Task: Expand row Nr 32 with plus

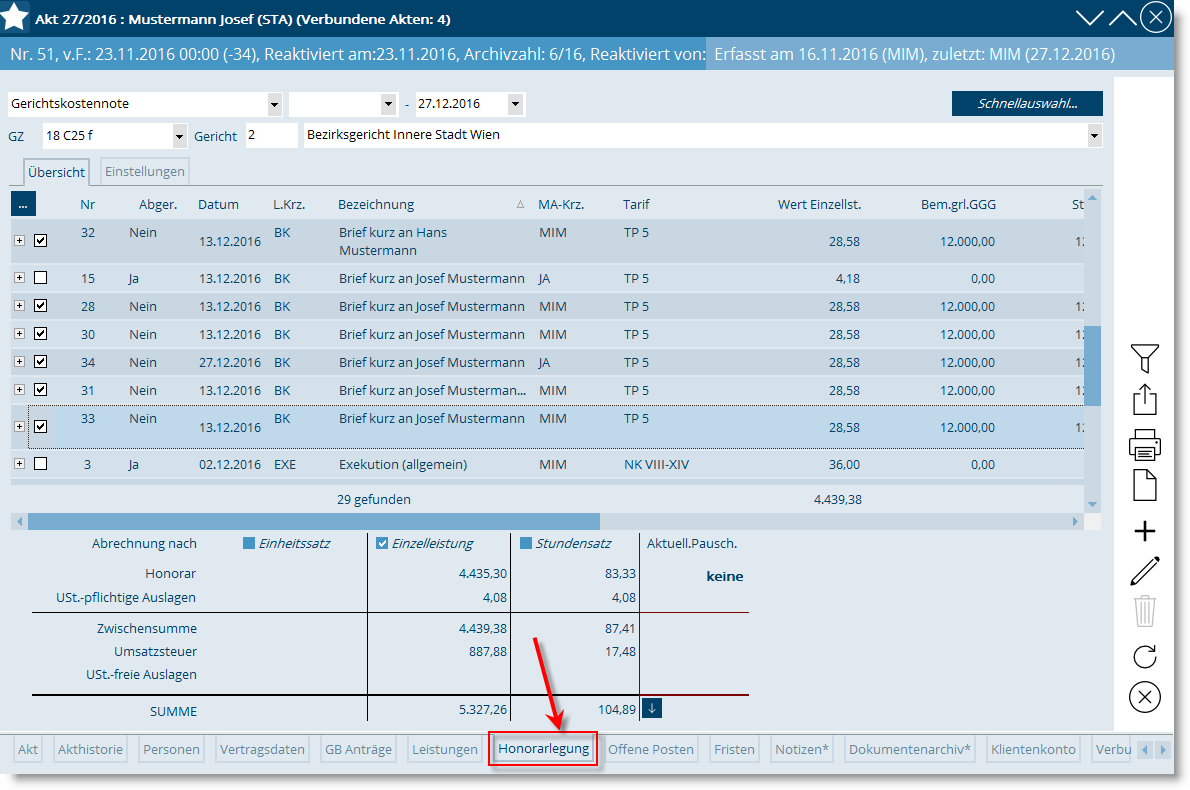Action: [x=20, y=241]
